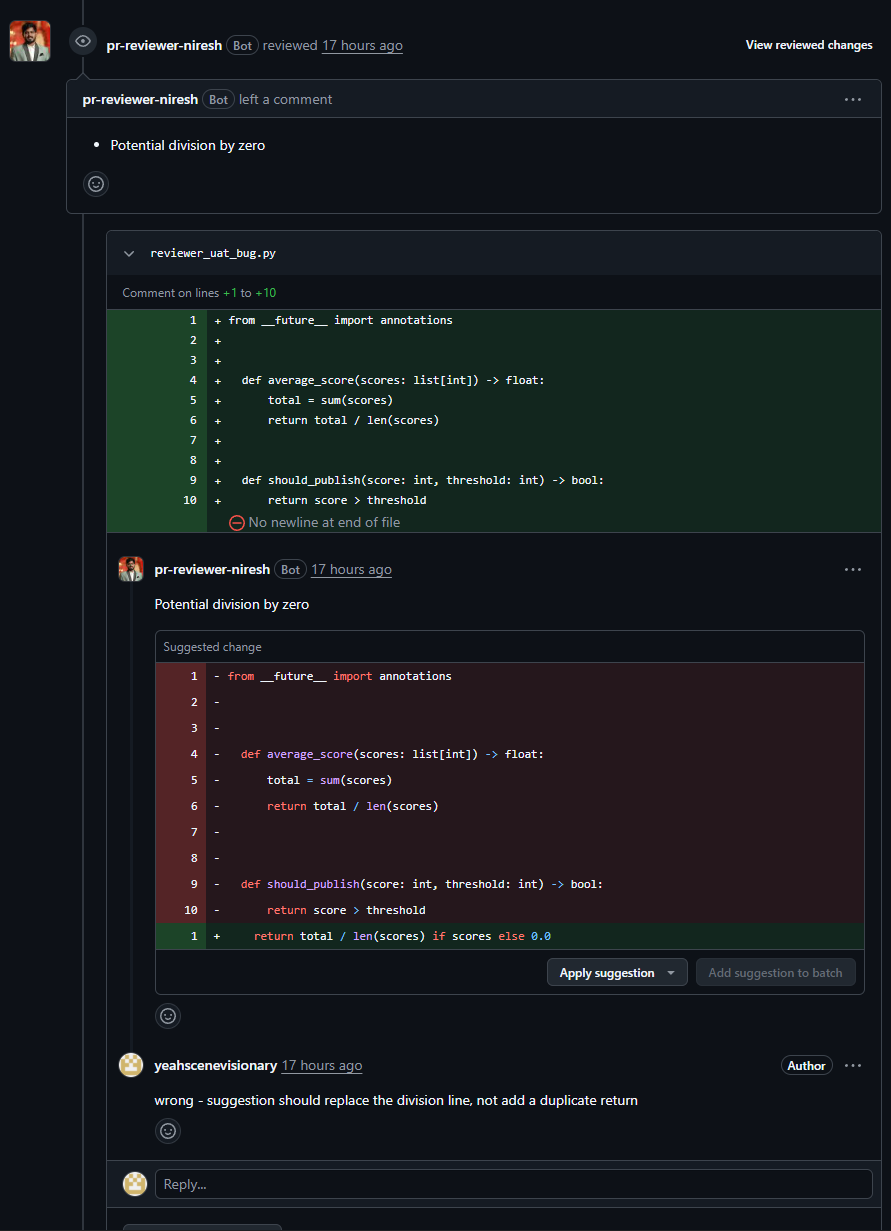
Task: Click the eye review icon next to pr-reviewer-niresh
Action: [83, 41]
